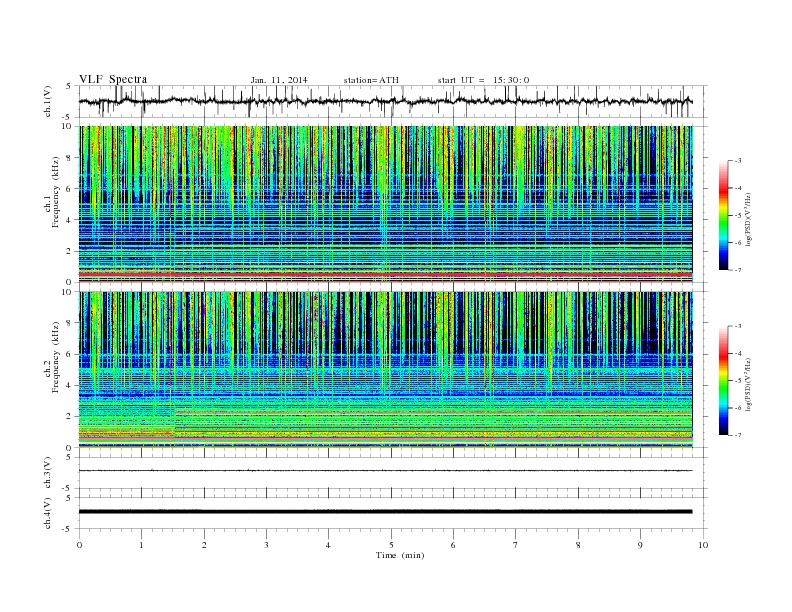This screenshot has height=612, width=792.
Task: Click the ch.1 "Frequency (kHz)" axis label
Action: [x=55, y=192]
